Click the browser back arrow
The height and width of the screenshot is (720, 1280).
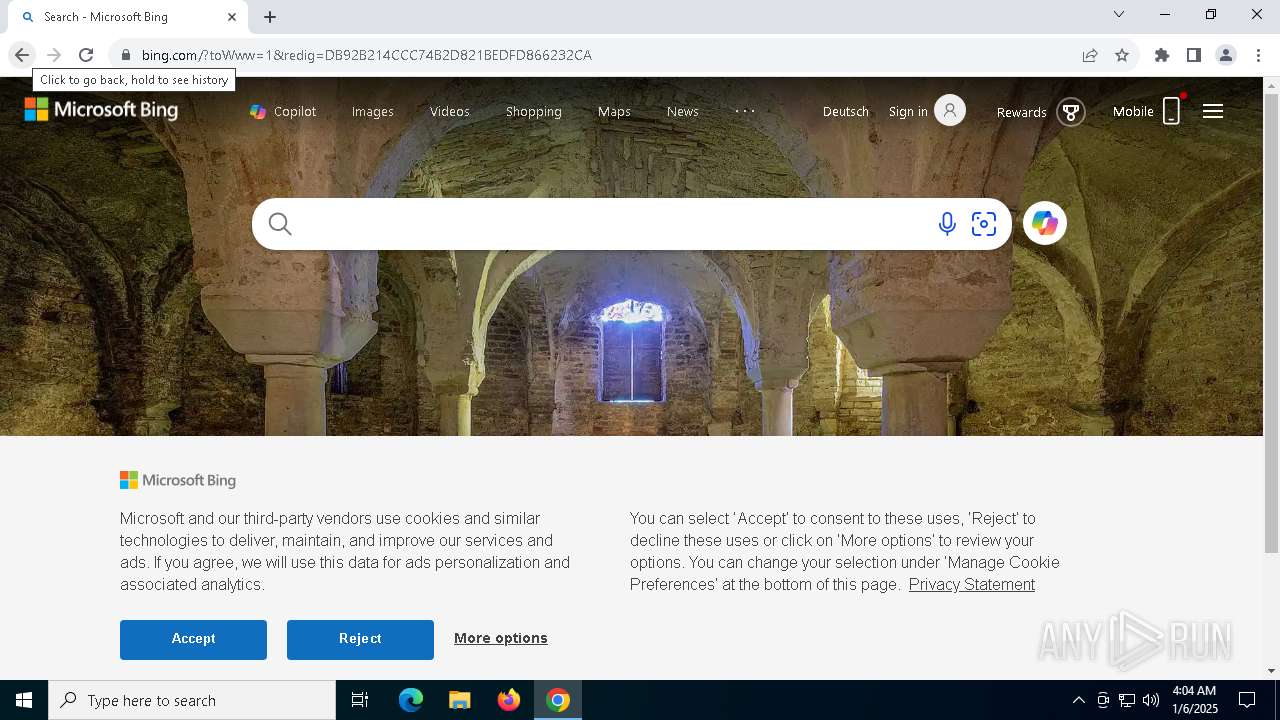click(22, 55)
